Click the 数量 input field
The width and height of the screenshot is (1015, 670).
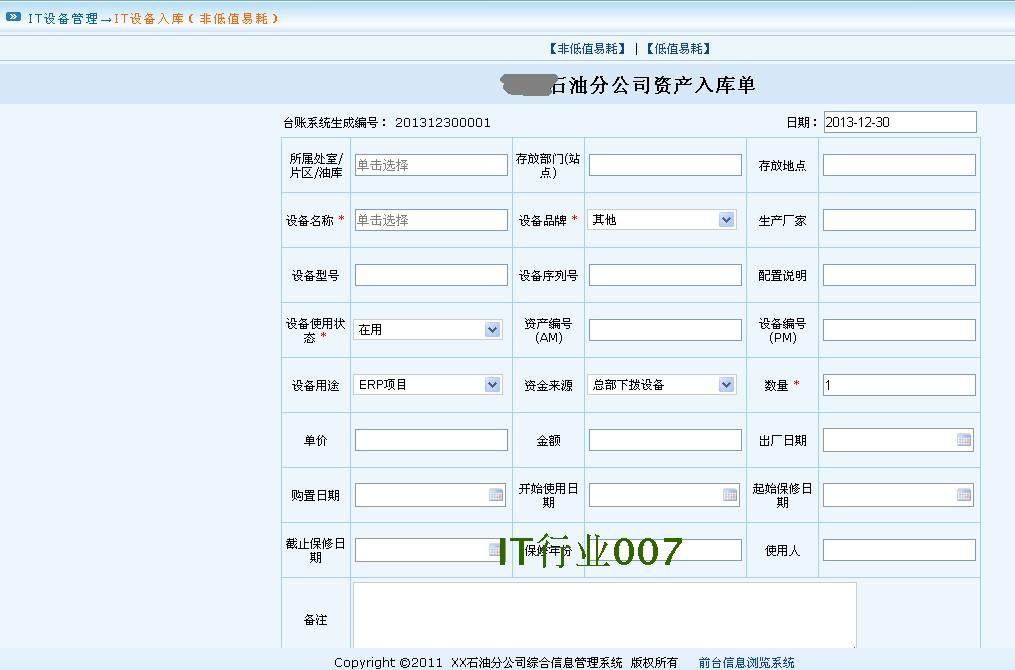click(899, 385)
